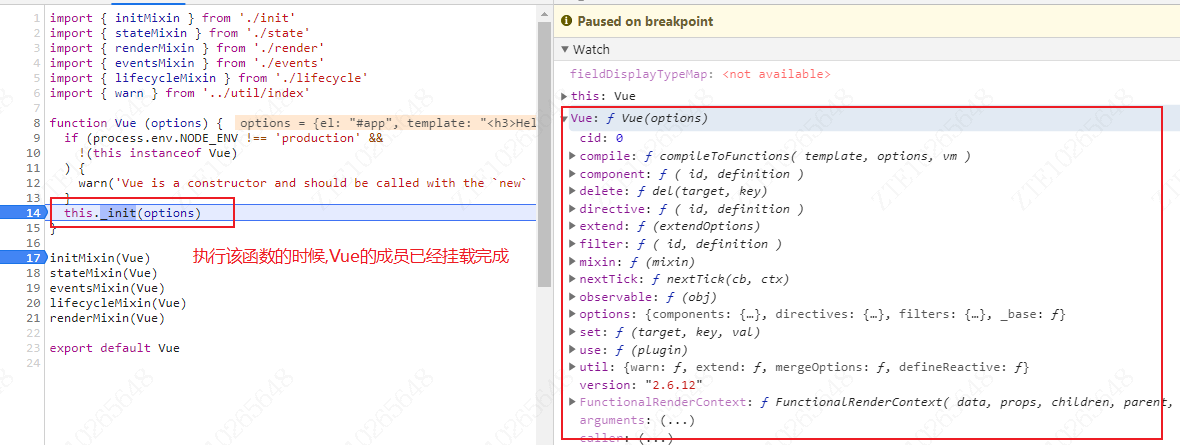Expand the mixin function property
Screen dimensions: 1180x445
(x=573, y=262)
